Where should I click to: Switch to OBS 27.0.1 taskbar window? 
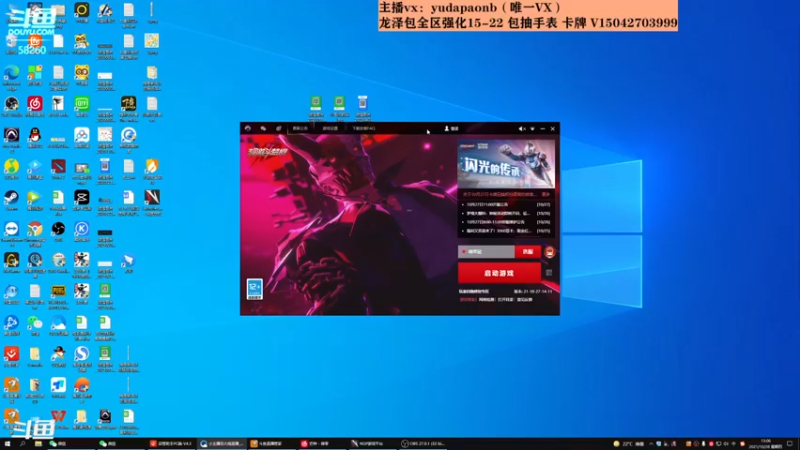coord(423,444)
